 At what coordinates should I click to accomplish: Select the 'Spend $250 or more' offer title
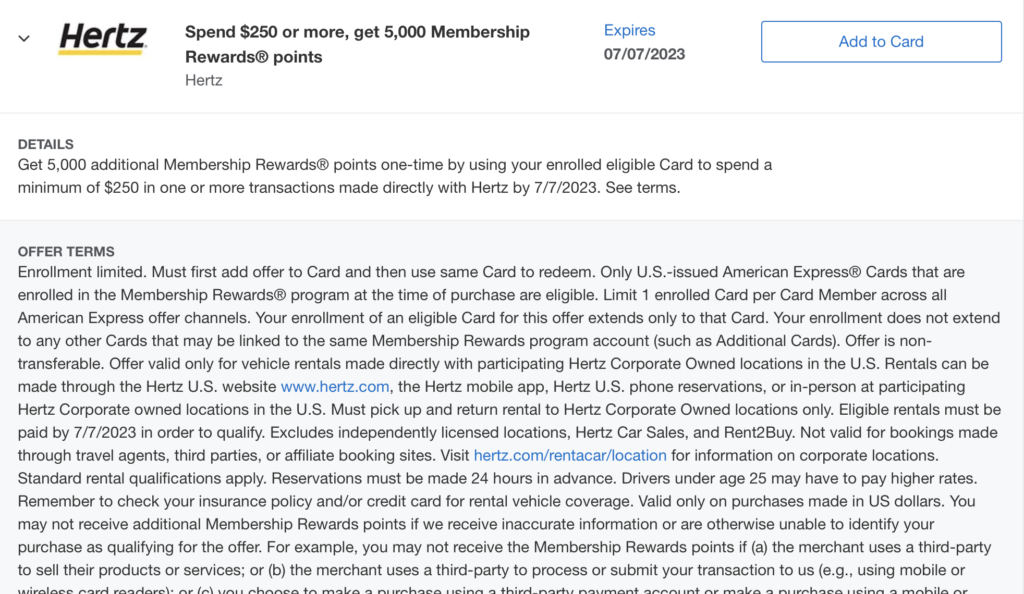pos(357,44)
